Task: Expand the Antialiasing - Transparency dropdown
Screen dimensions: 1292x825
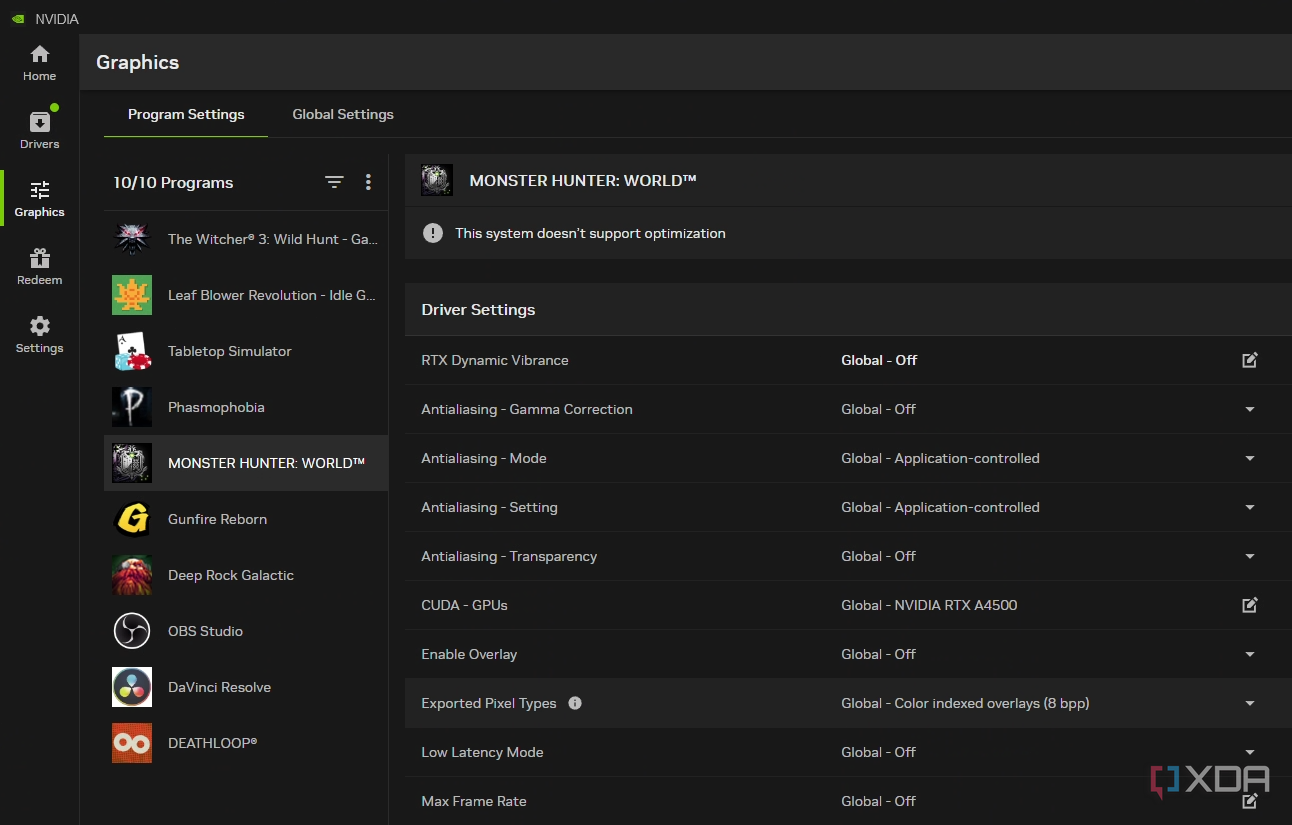Action: tap(1249, 556)
